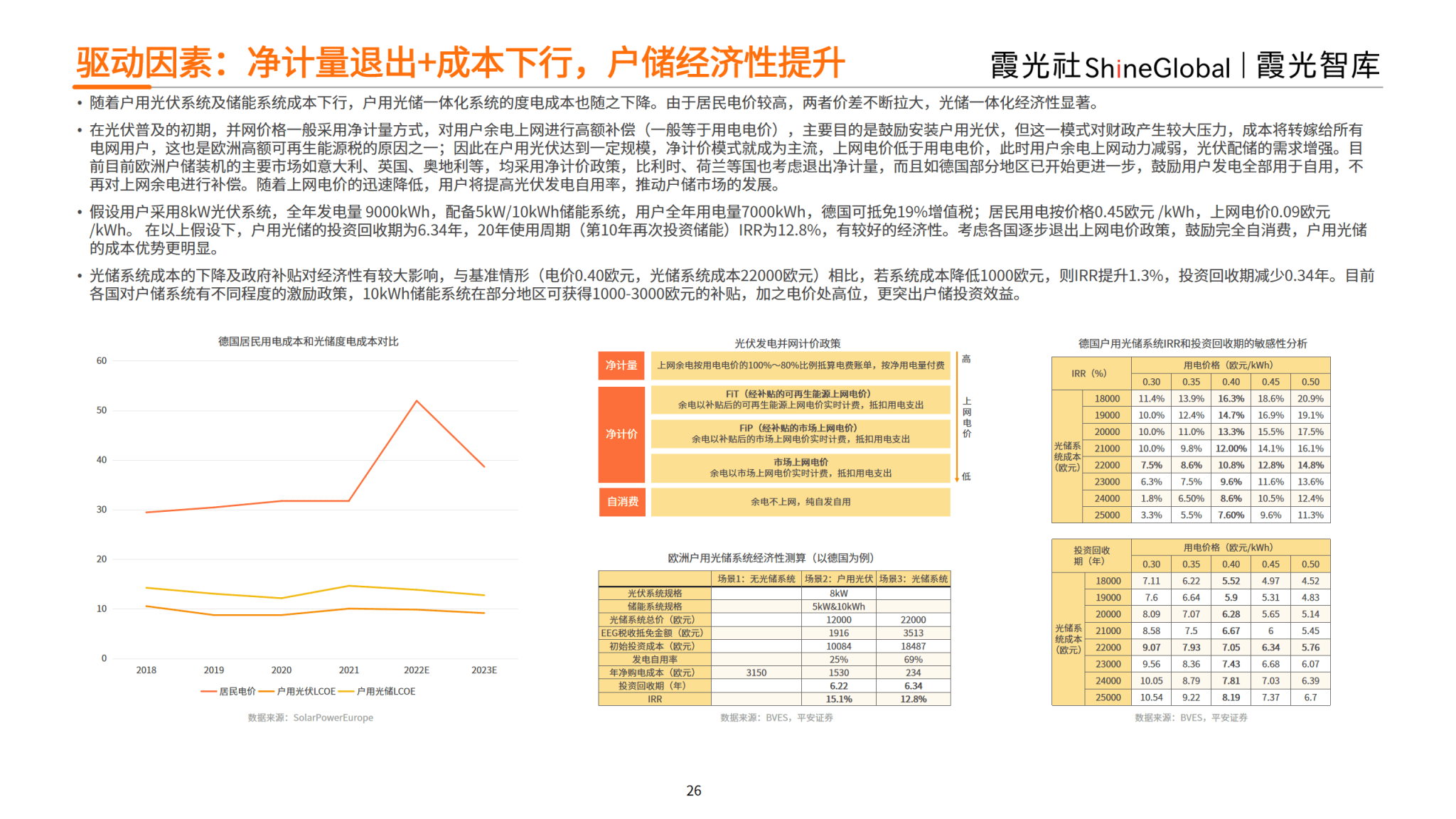Click the 投资回收期（年）table header
The height and width of the screenshot is (819, 1456).
click(1091, 556)
